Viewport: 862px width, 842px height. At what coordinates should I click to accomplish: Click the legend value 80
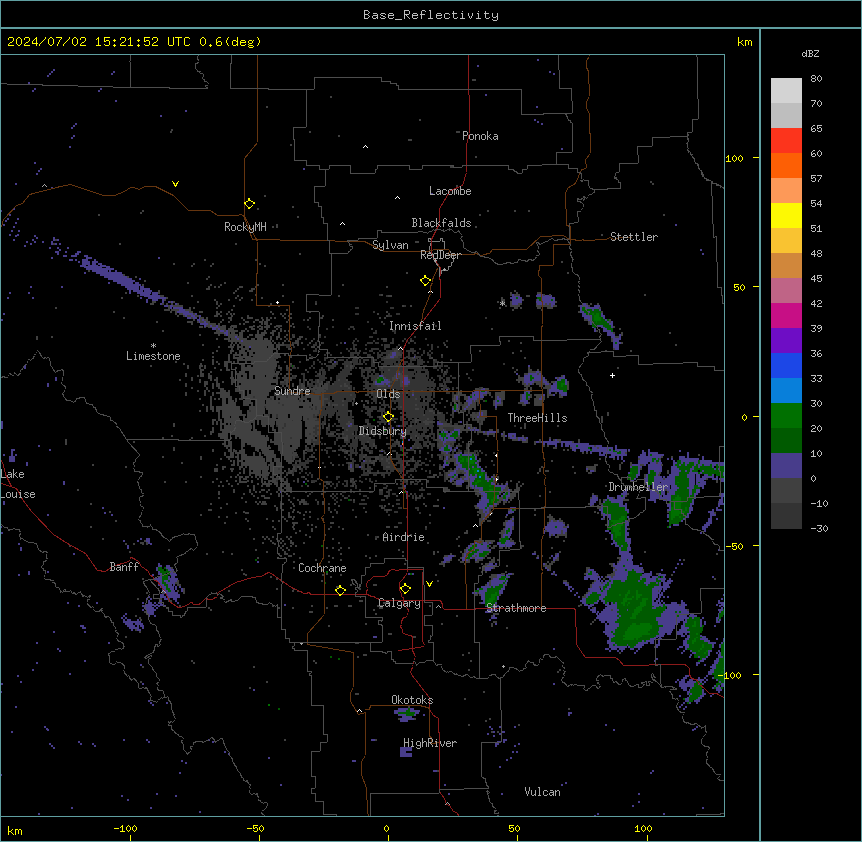[816, 79]
